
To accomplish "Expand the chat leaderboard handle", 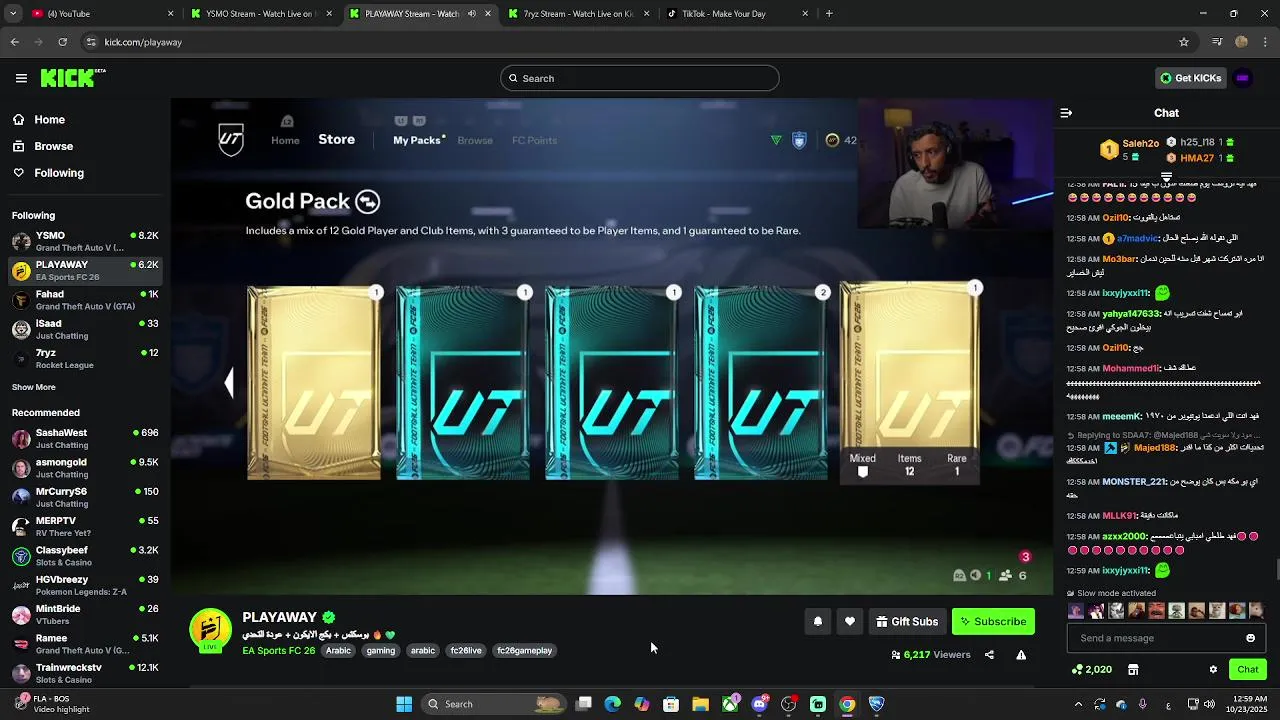I will [x=1166, y=176].
